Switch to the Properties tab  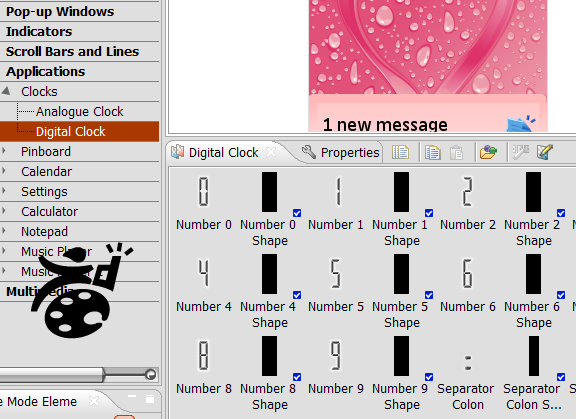point(340,152)
